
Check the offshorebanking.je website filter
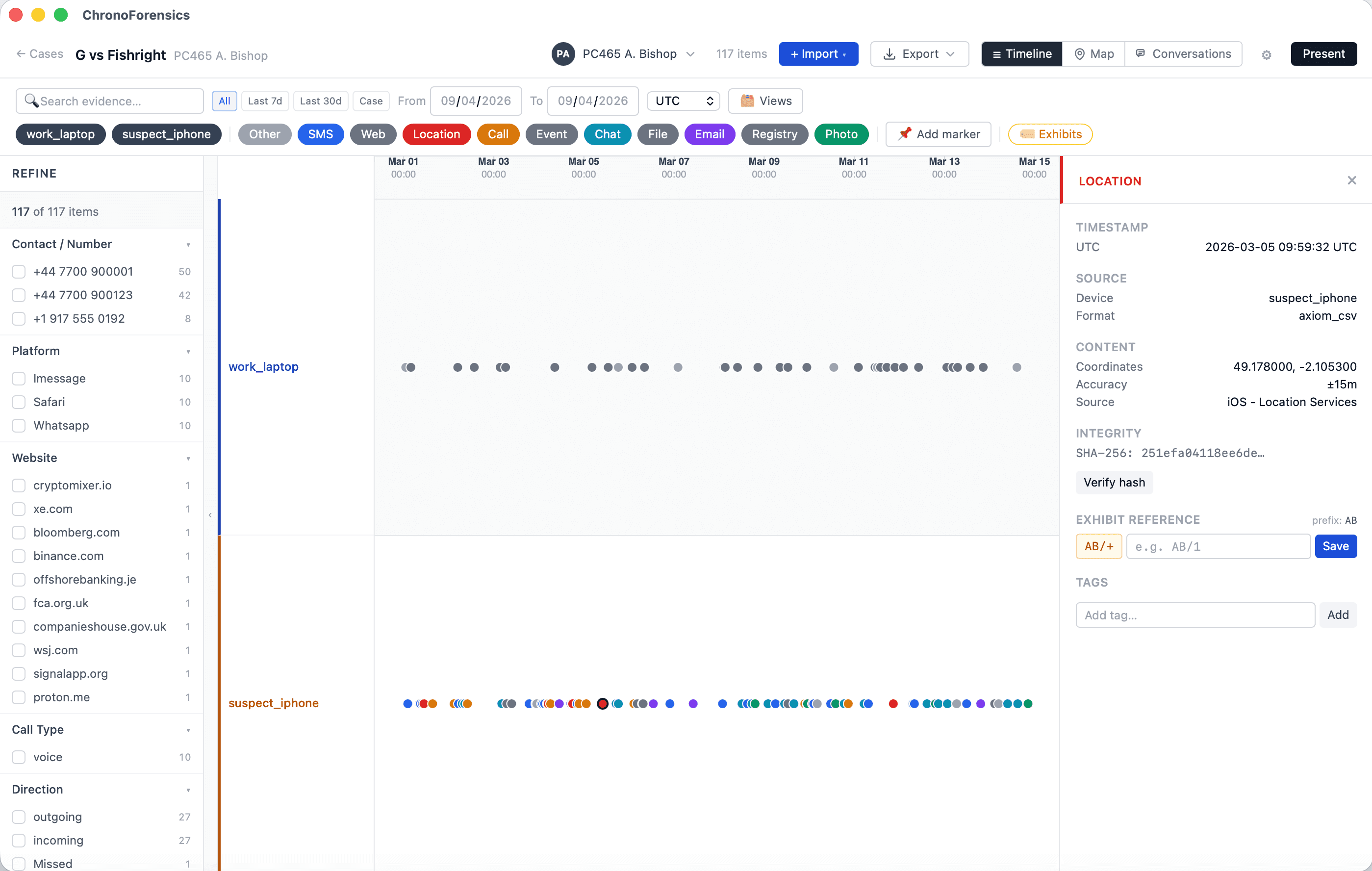[19, 579]
